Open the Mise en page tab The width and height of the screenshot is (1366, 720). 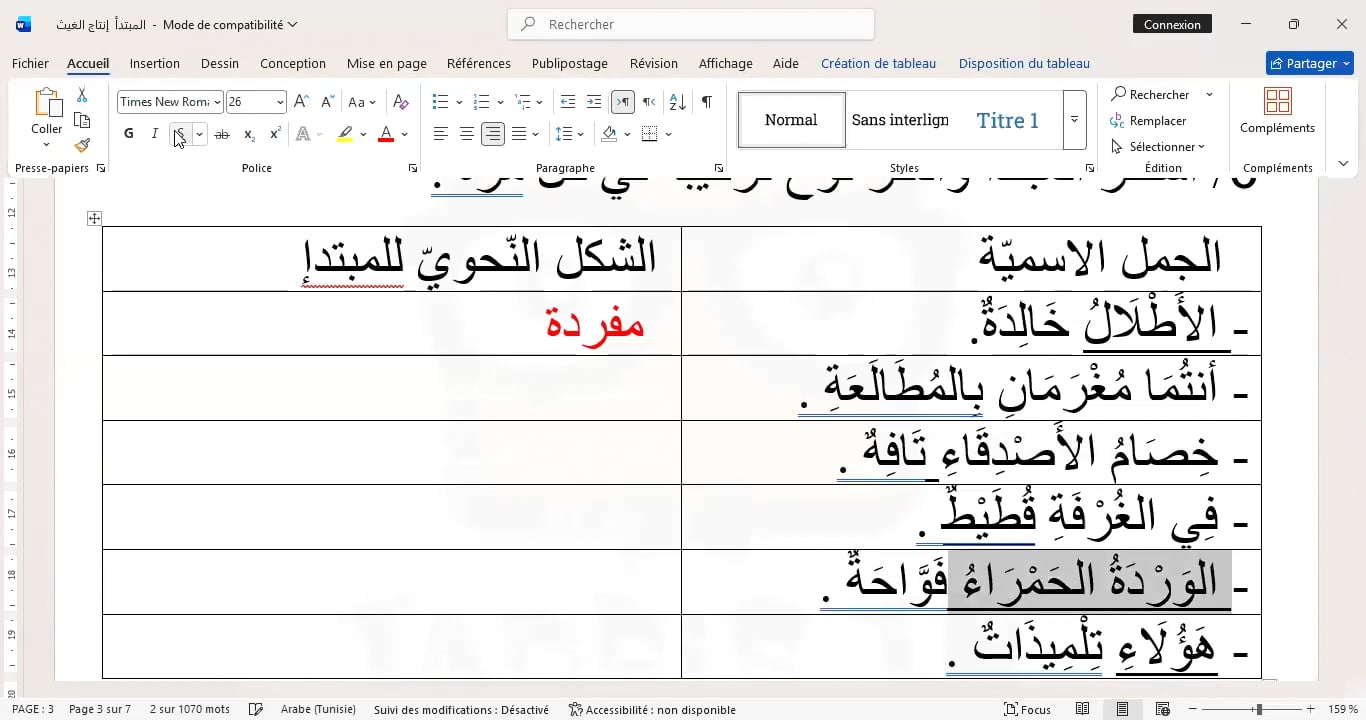point(386,63)
